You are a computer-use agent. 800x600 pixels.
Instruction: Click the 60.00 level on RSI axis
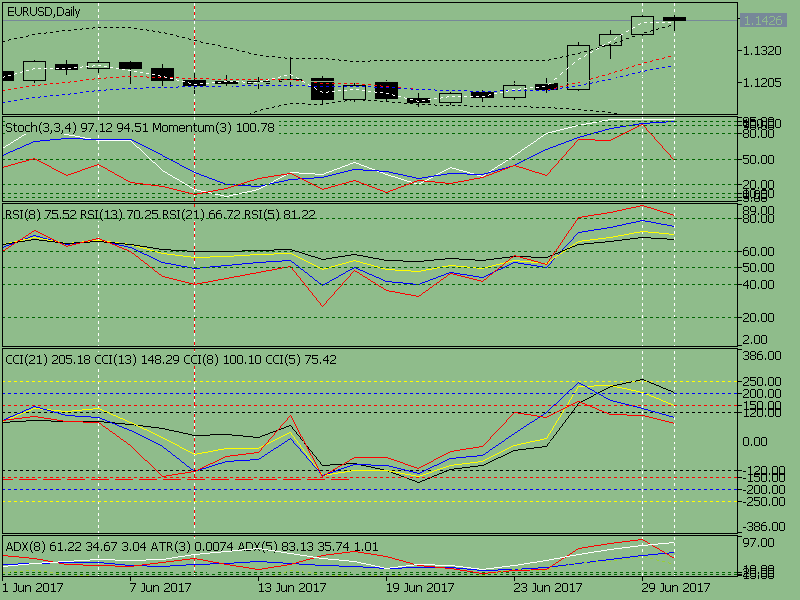758,252
